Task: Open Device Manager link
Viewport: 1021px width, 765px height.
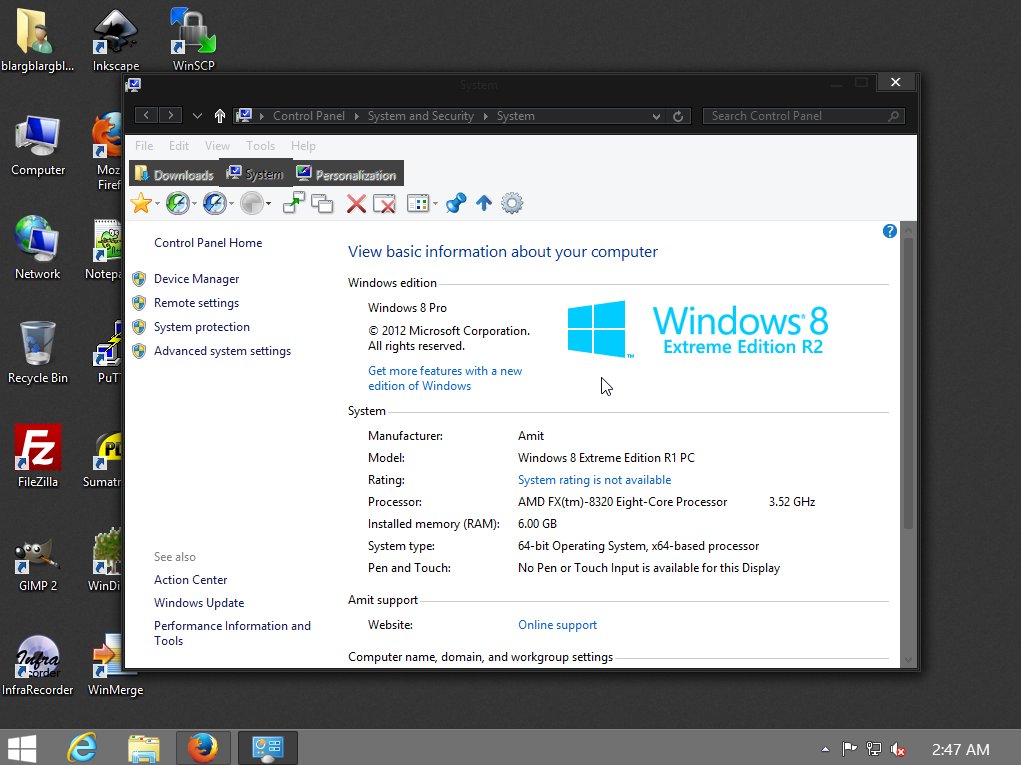Action: (196, 279)
